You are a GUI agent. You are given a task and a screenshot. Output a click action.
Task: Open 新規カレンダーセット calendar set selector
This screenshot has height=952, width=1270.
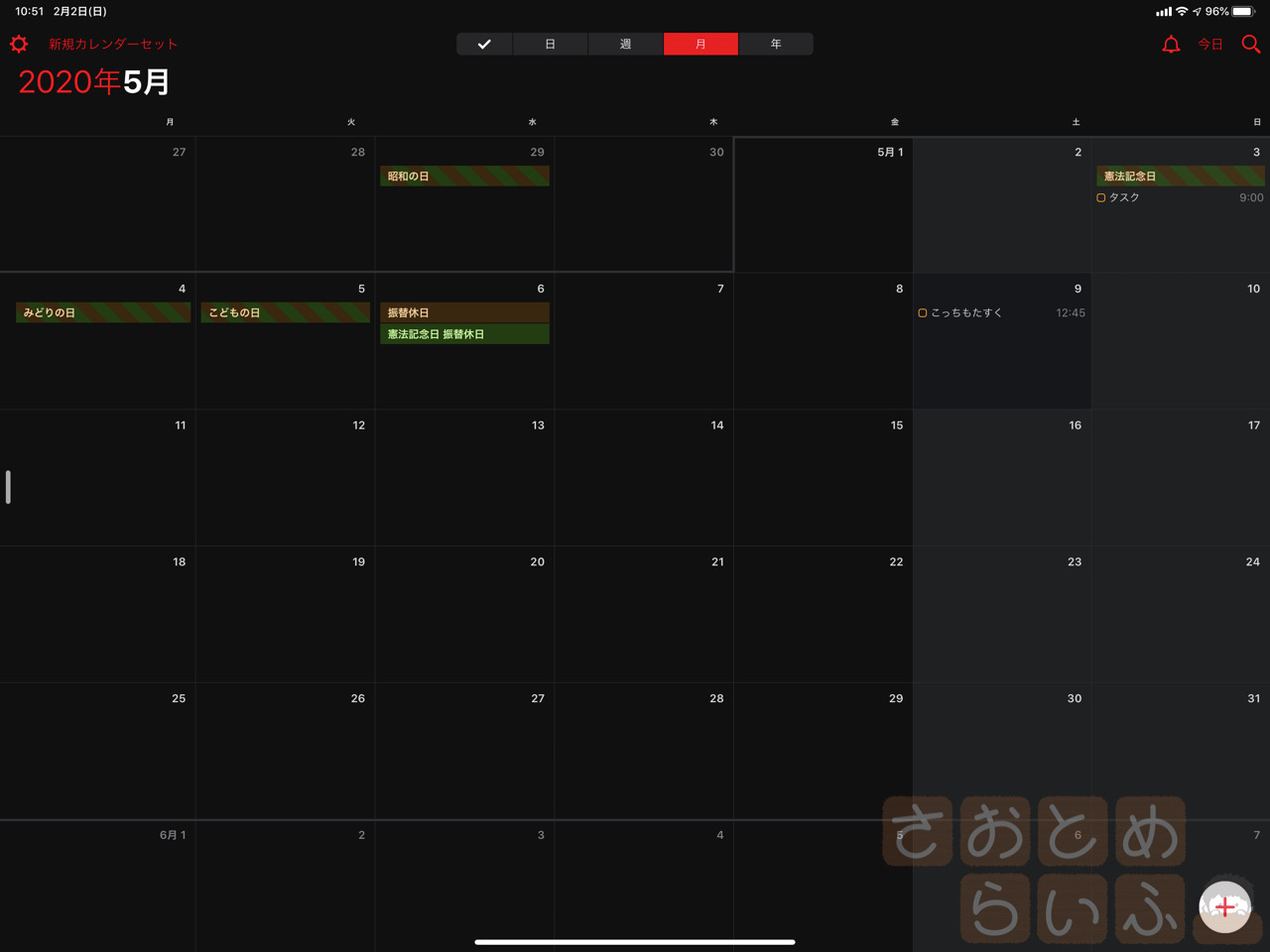pos(113,44)
